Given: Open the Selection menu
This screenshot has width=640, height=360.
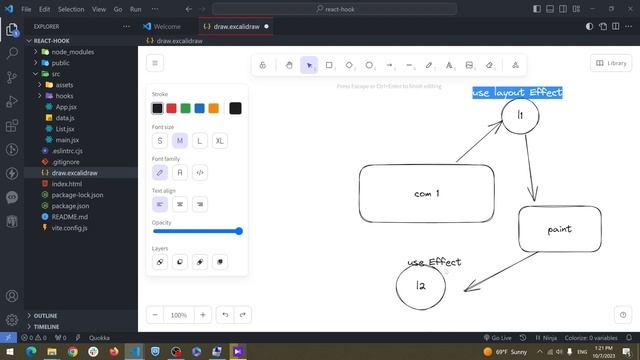Looking at the screenshot, I should (71, 9).
